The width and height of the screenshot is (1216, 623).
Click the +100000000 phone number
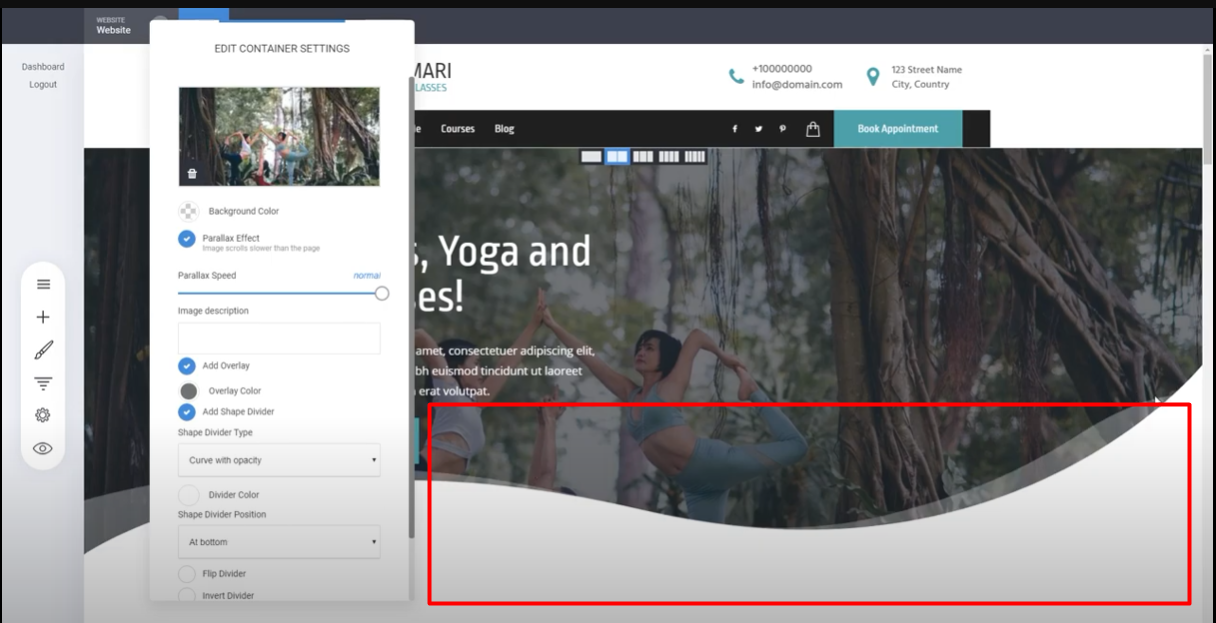point(782,69)
